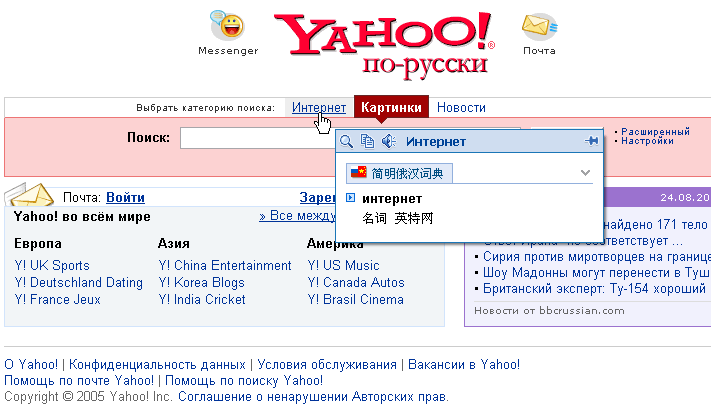Select the Интернет search category
This screenshot has height=417, width=711.
click(319, 107)
